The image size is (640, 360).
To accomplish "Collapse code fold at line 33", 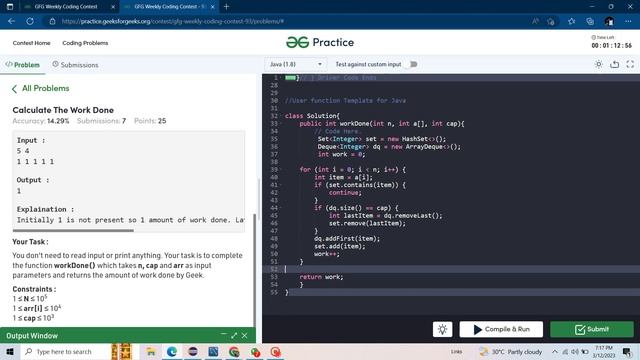I will [281, 124].
